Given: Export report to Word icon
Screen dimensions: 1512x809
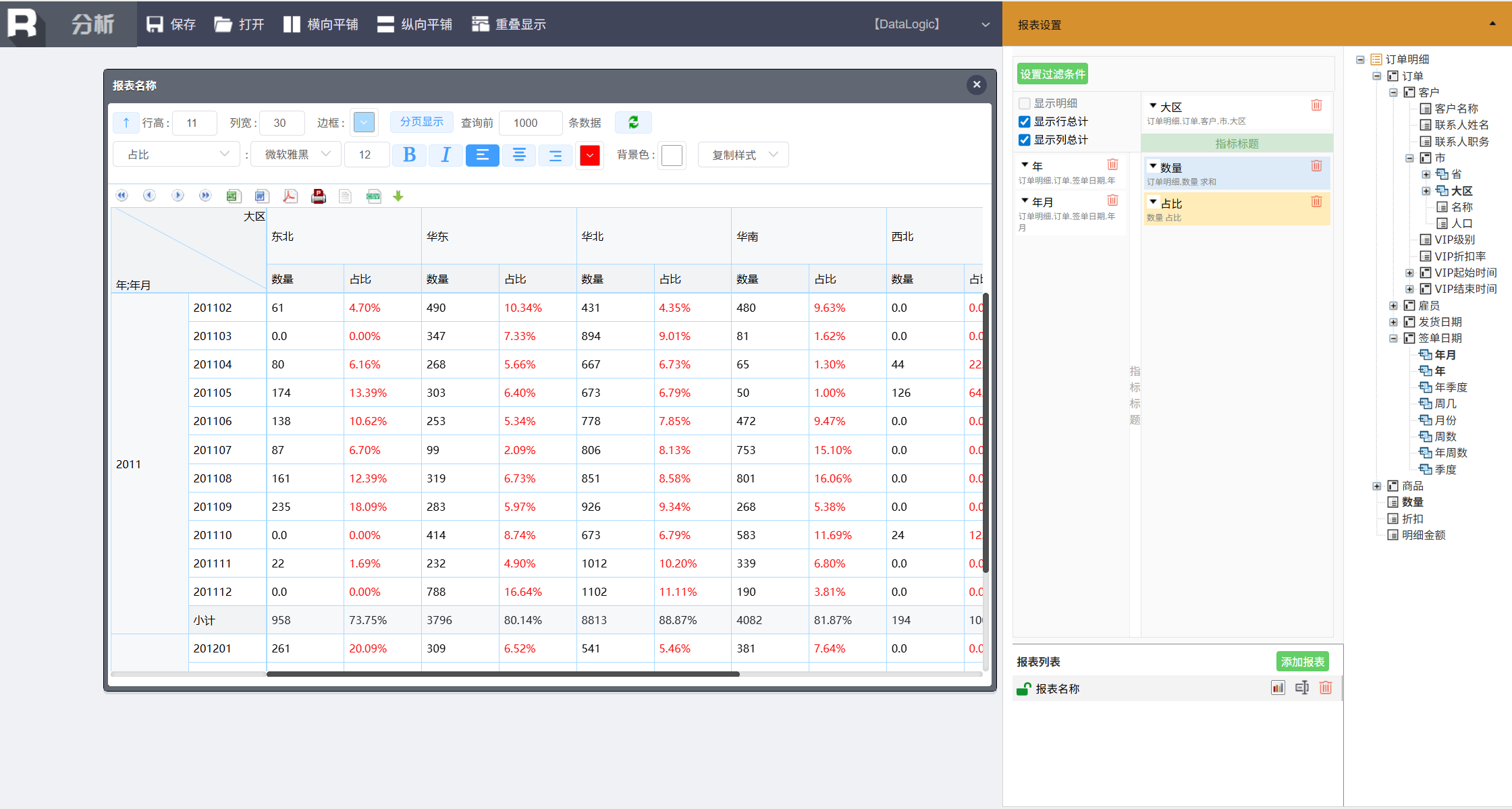Looking at the screenshot, I should pyautogui.click(x=261, y=196).
